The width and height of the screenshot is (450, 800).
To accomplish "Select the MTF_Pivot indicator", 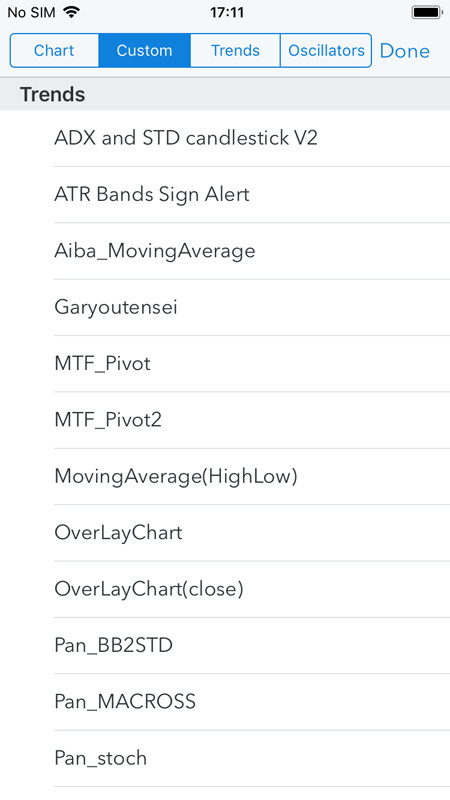I will click(x=225, y=364).
